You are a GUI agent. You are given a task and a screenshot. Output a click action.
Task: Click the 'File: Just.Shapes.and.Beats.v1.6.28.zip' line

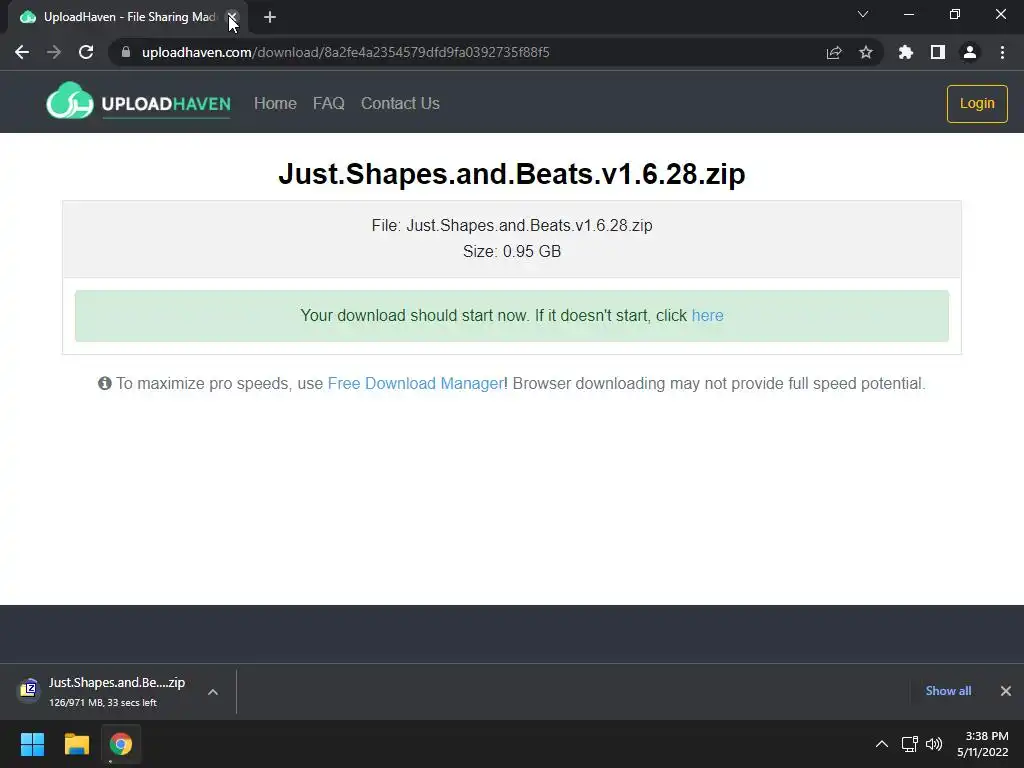coord(512,225)
